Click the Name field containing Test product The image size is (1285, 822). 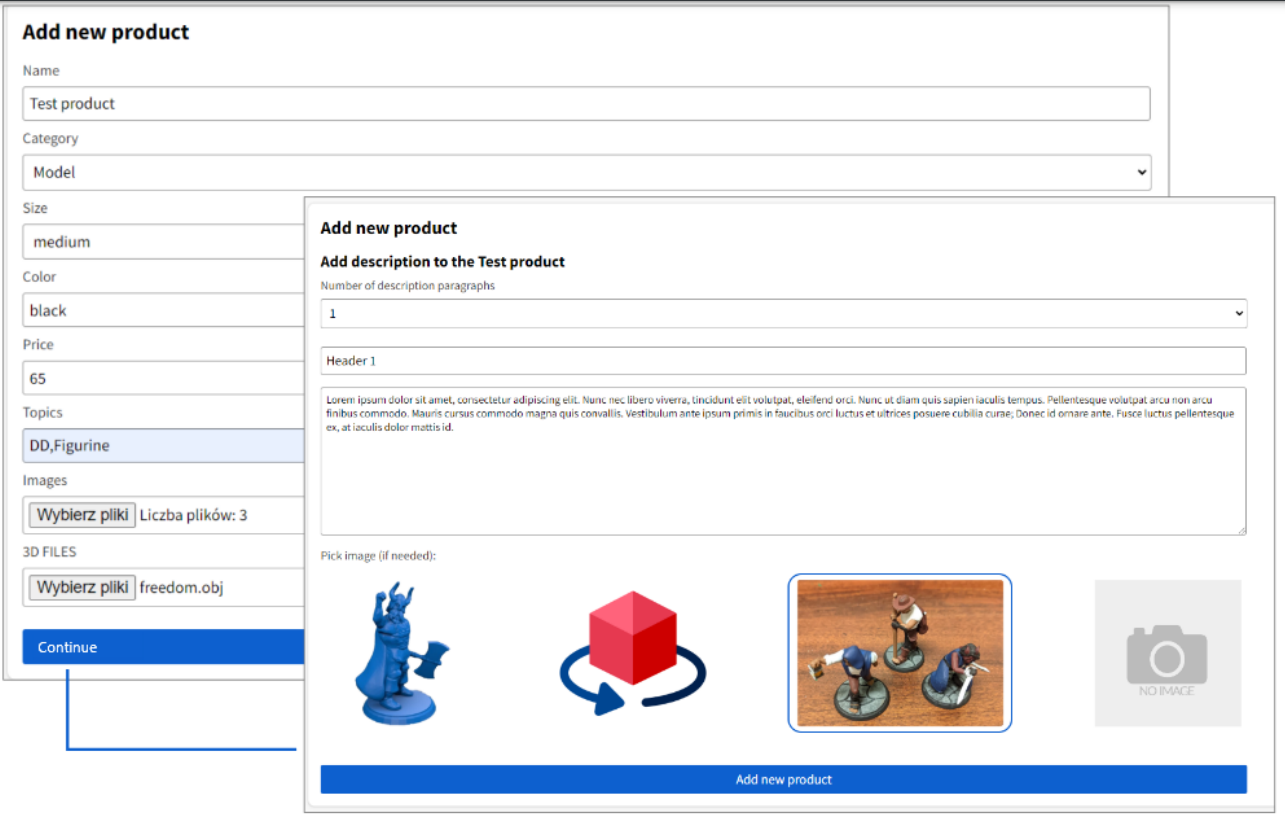click(587, 103)
